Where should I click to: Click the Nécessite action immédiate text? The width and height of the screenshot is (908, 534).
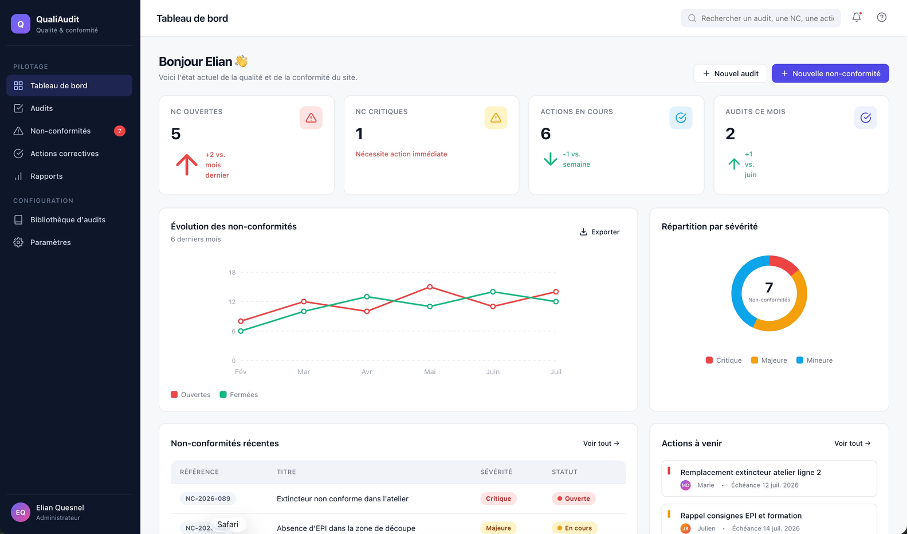(401, 154)
